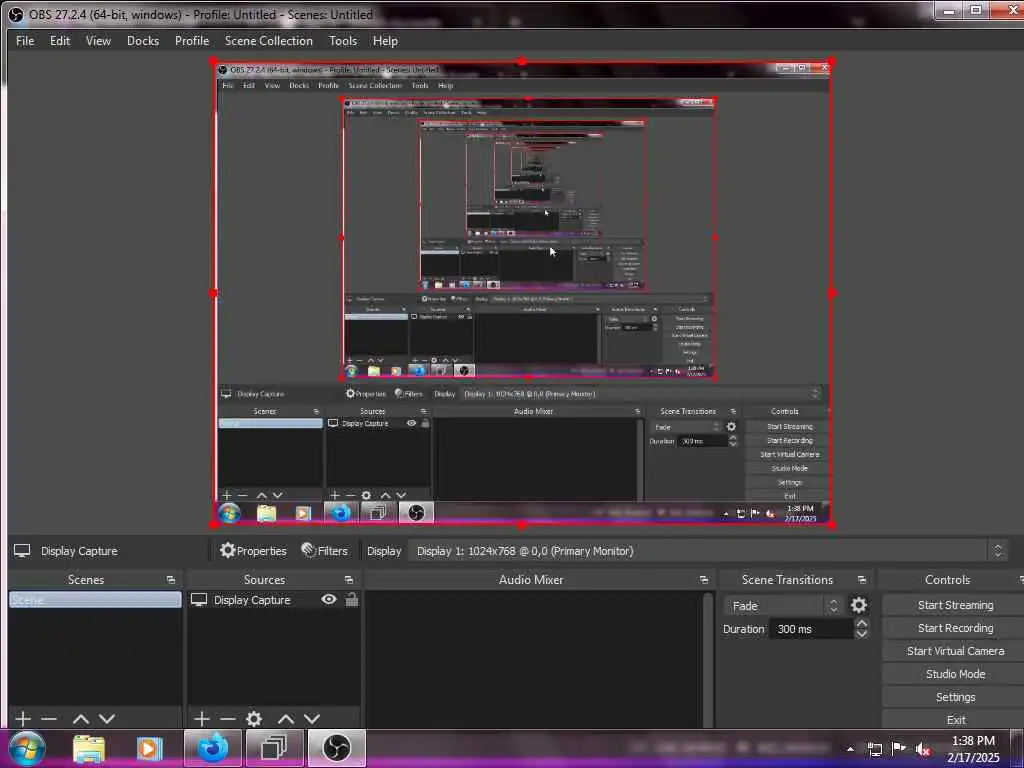Increase transition duration with up arrow
Image resolution: width=1024 pixels, height=768 pixels.
pyautogui.click(x=861, y=624)
